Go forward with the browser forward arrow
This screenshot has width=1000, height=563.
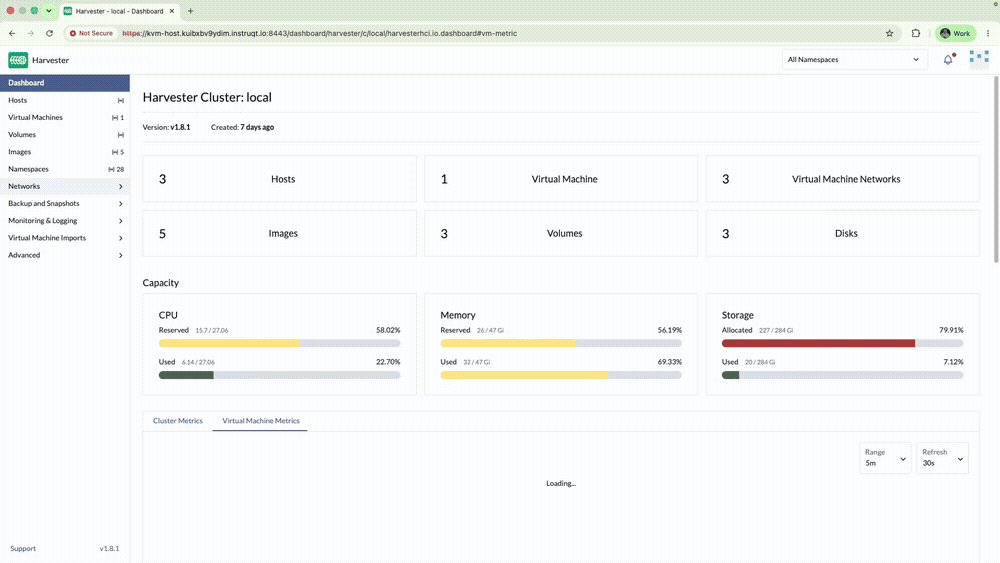coord(31,33)
